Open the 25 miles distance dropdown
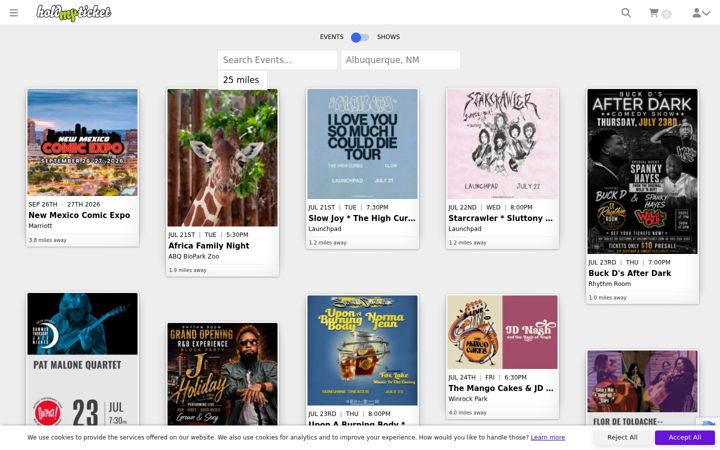720x450 pixels. [242, 80]
